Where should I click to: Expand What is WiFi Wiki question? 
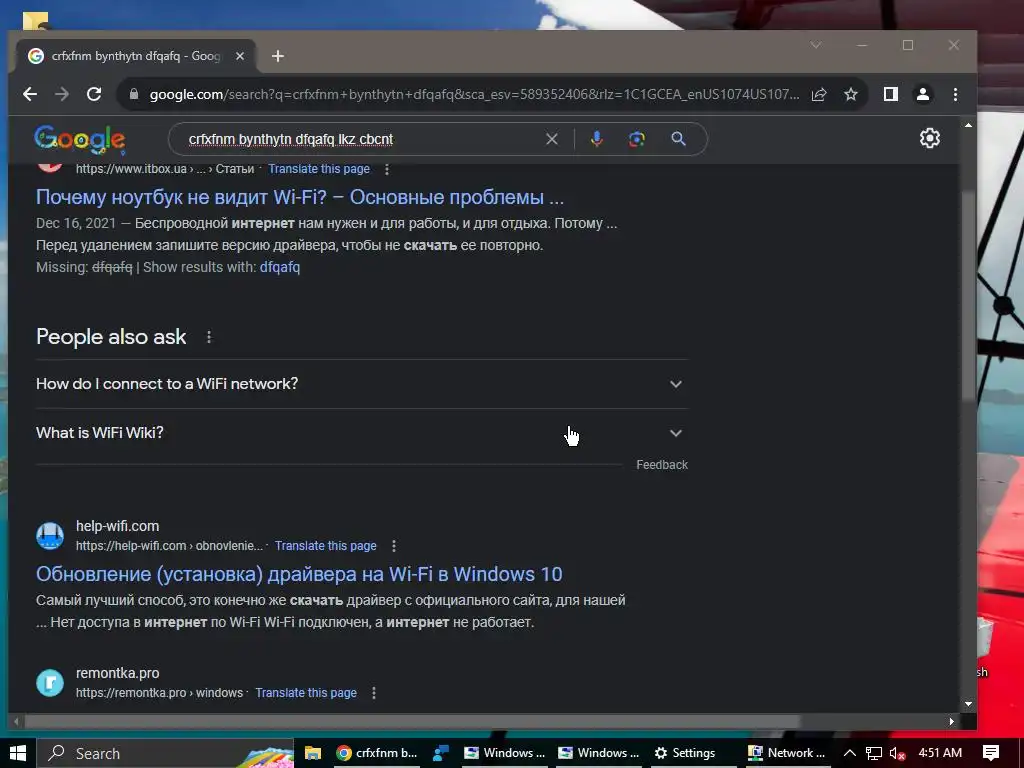362,433
